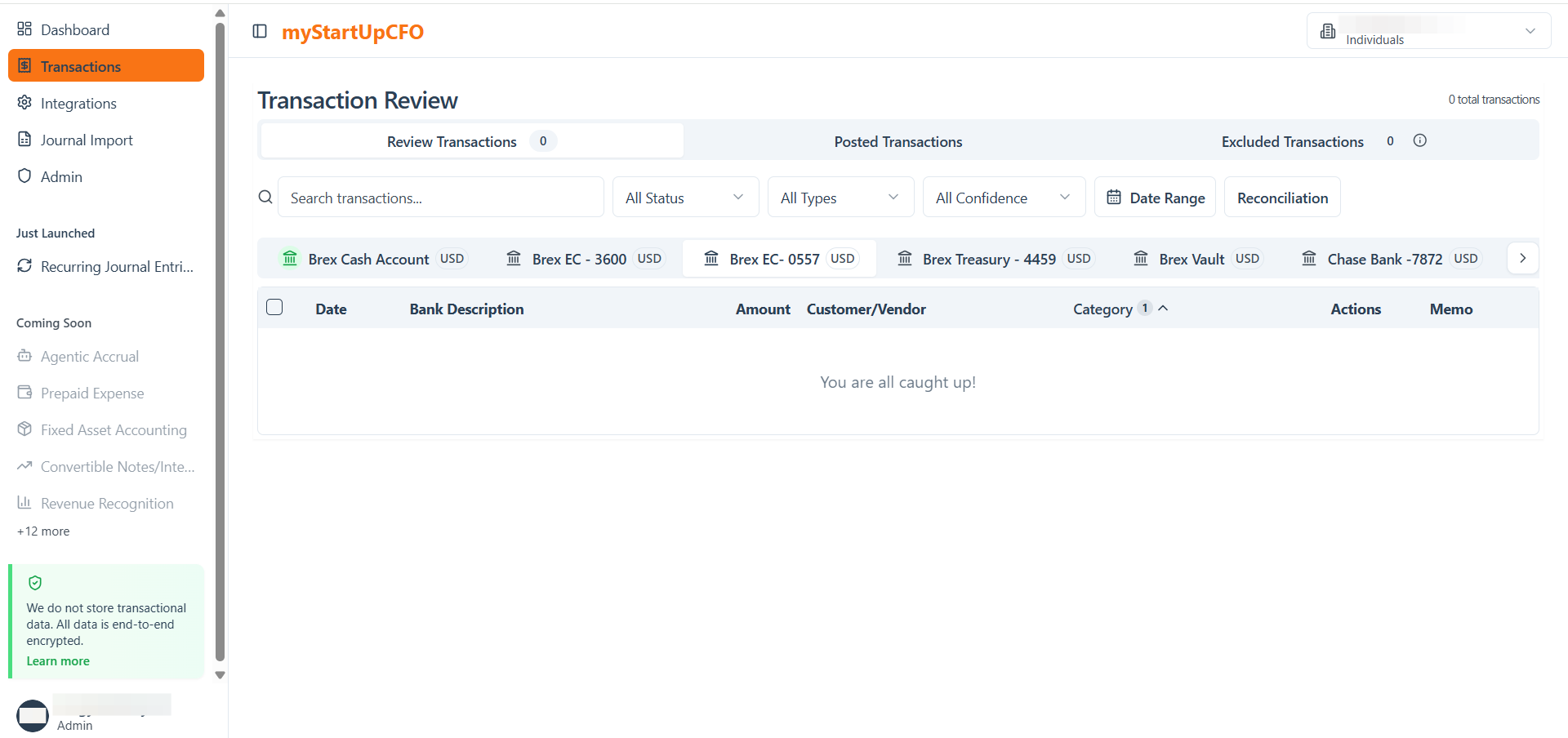This screenshot has width=1568, height=738.
Task: Click the myStartUpCFO logo
Action: pos(353,32)
